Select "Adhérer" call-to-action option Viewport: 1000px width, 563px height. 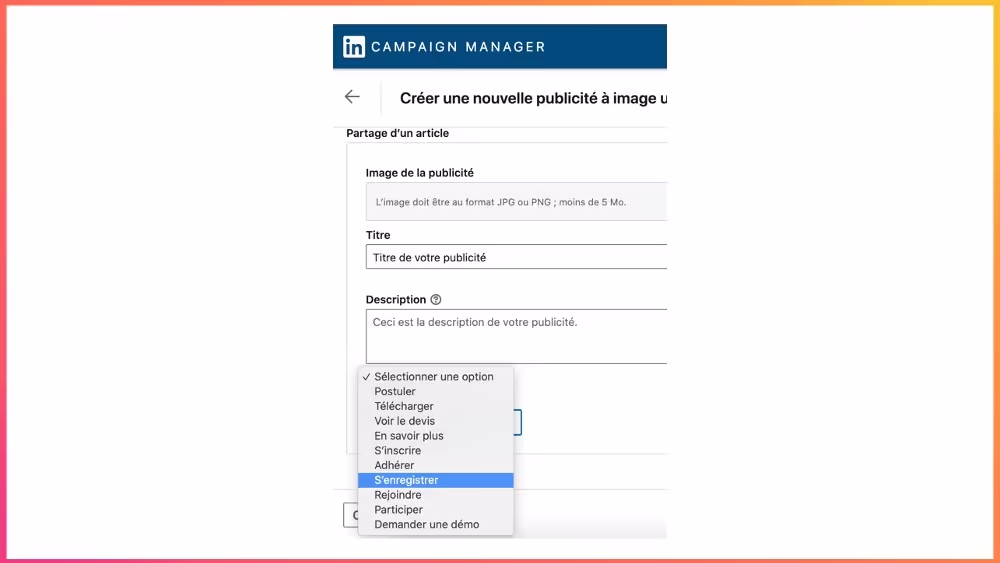(436, 465)
